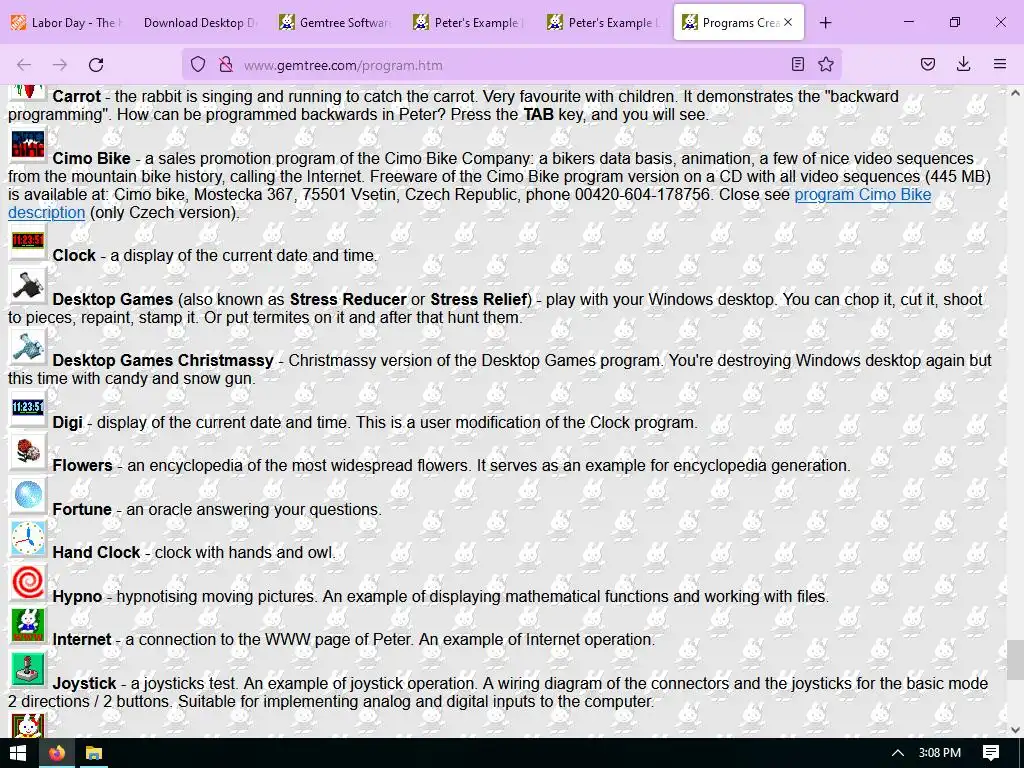Click the bold 'Flowers' program name
Screen dimensions: 1024x768
[x=82, y=466]
